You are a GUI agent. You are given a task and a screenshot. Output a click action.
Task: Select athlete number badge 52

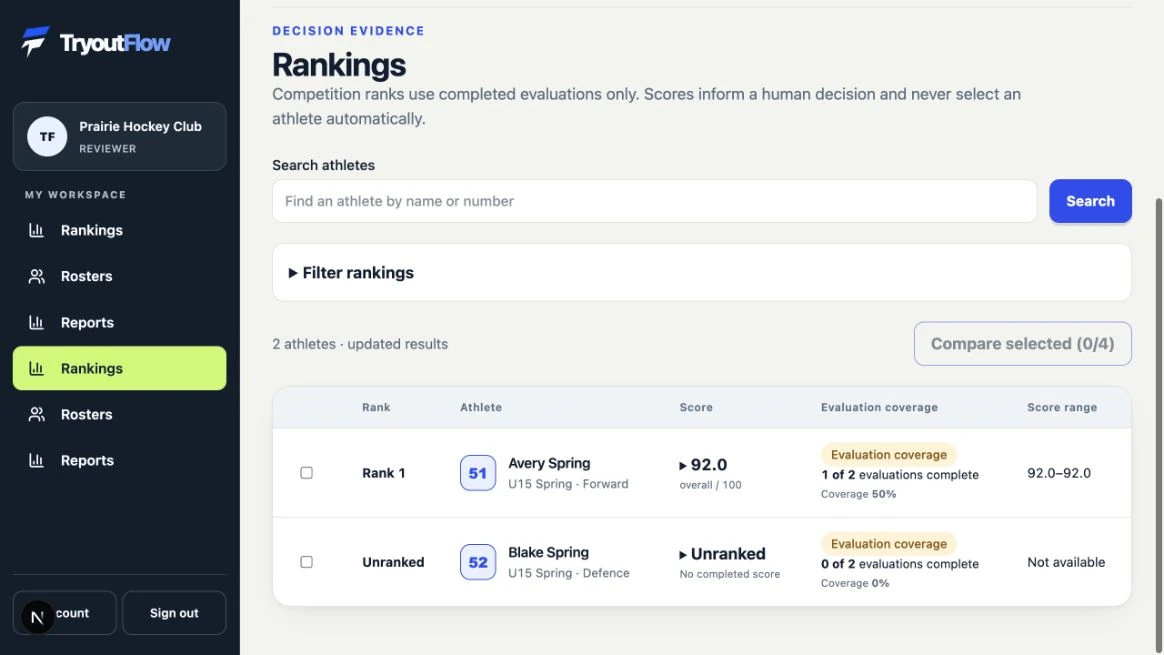coord(477,562)
